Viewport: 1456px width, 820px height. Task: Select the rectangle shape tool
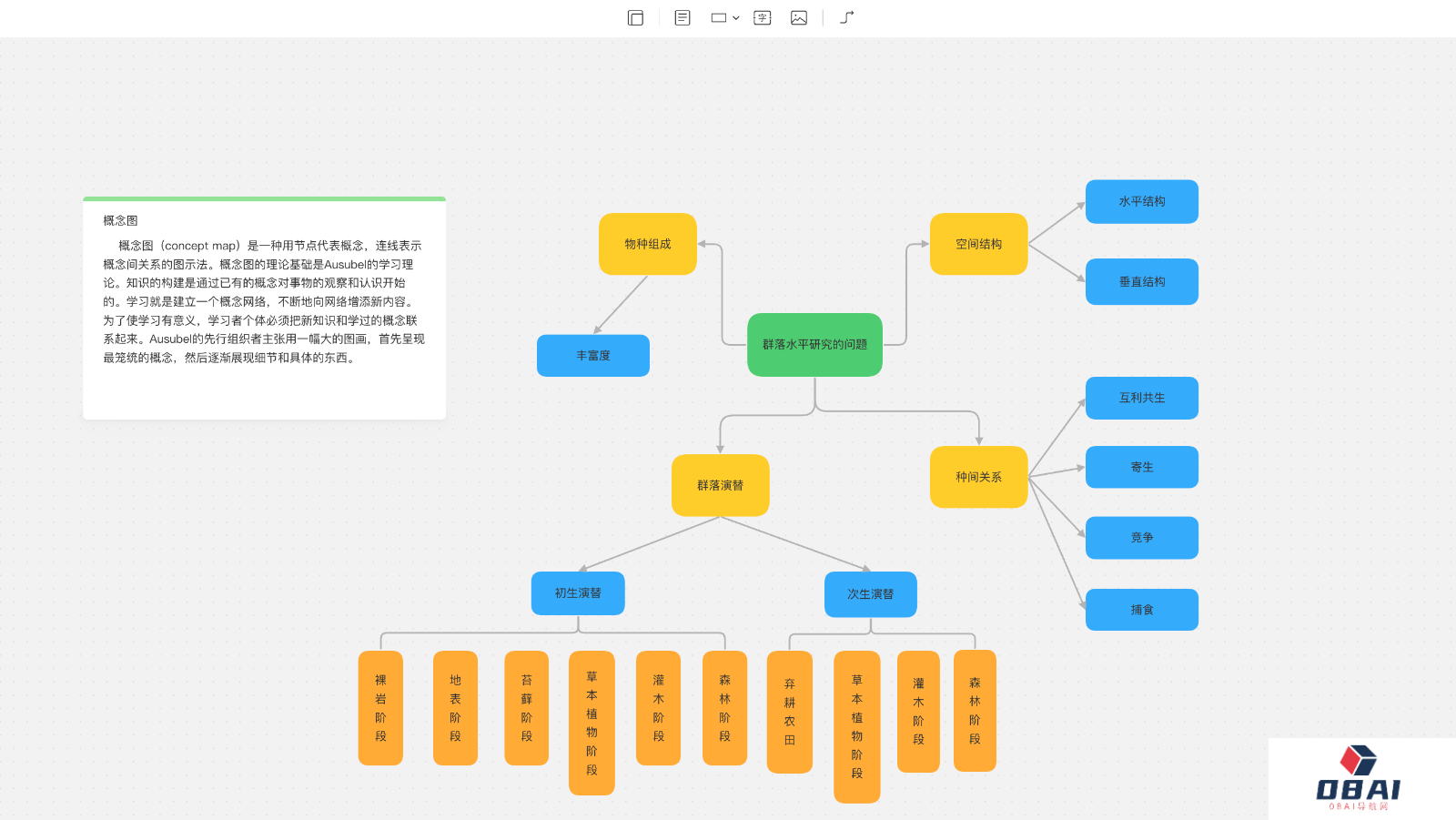point(719,17)
